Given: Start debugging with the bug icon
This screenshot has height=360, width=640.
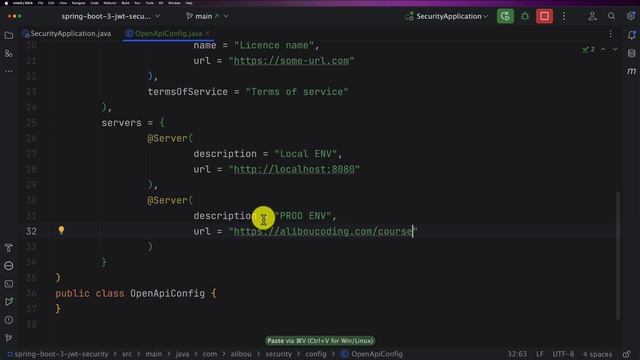Looking at the screenshot, I should click(525, 16).
